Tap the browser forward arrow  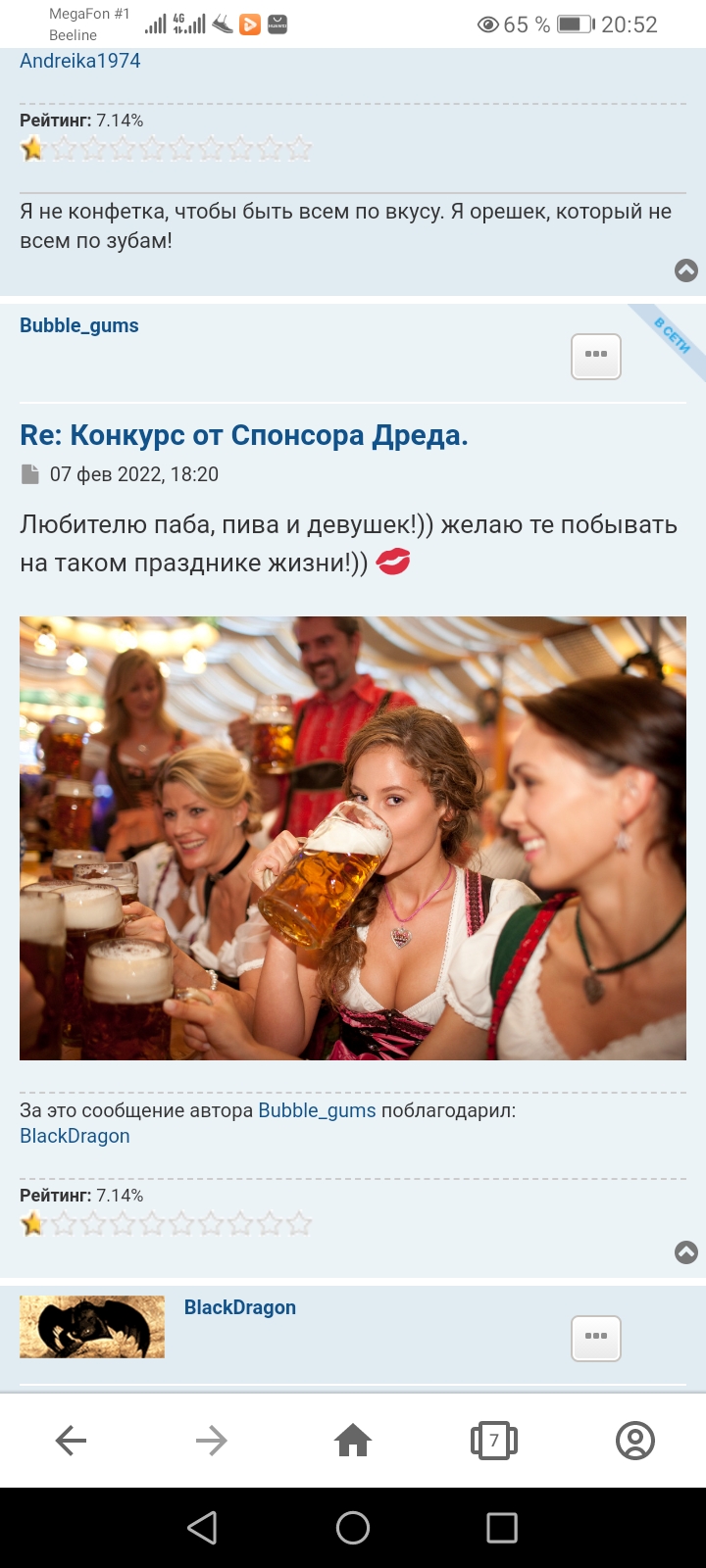(211, 1441)
